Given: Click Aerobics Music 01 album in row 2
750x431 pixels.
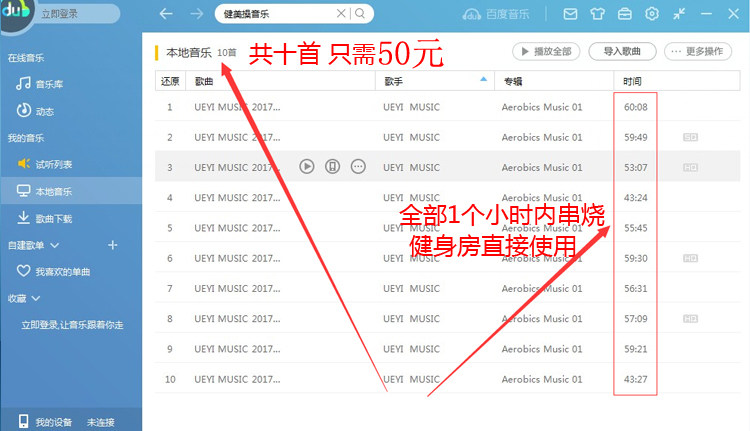Looking at the screenshot, I should coord(542,137).
